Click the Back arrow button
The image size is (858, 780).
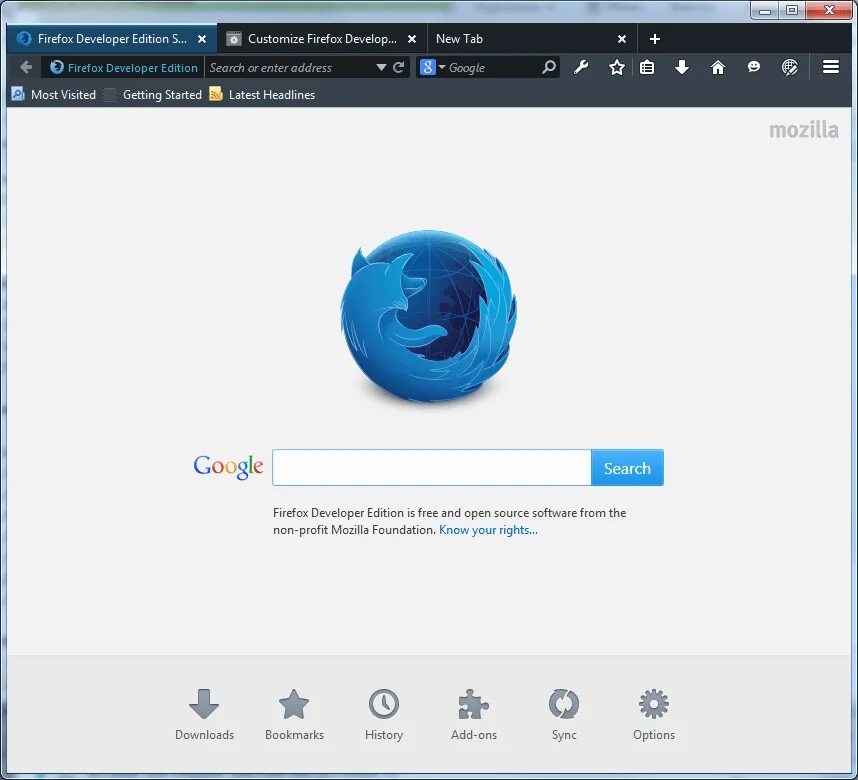tap(26, 67)
